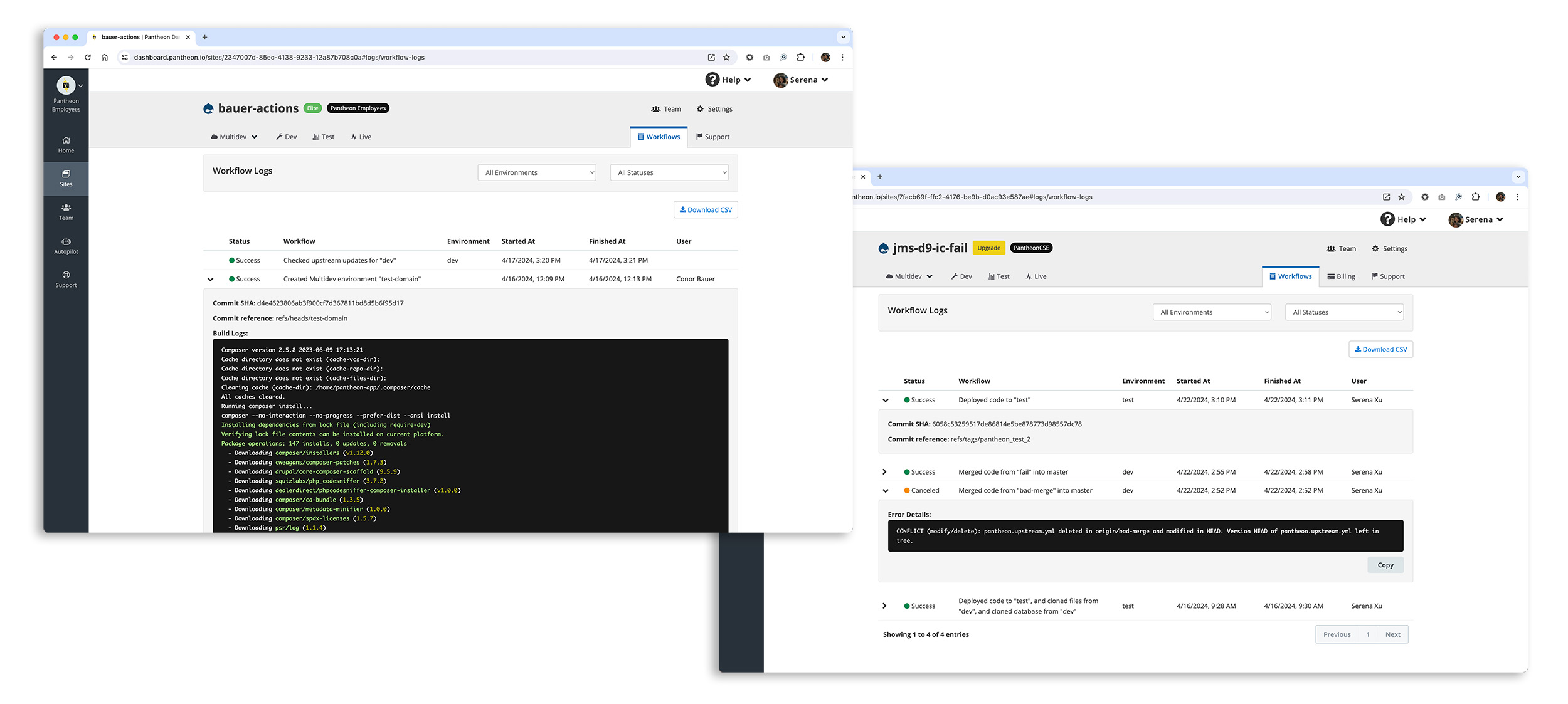Switch to Billing tab on jms-d9-ic-fail
The image size is (1568, 704).
pos(1341,276)
